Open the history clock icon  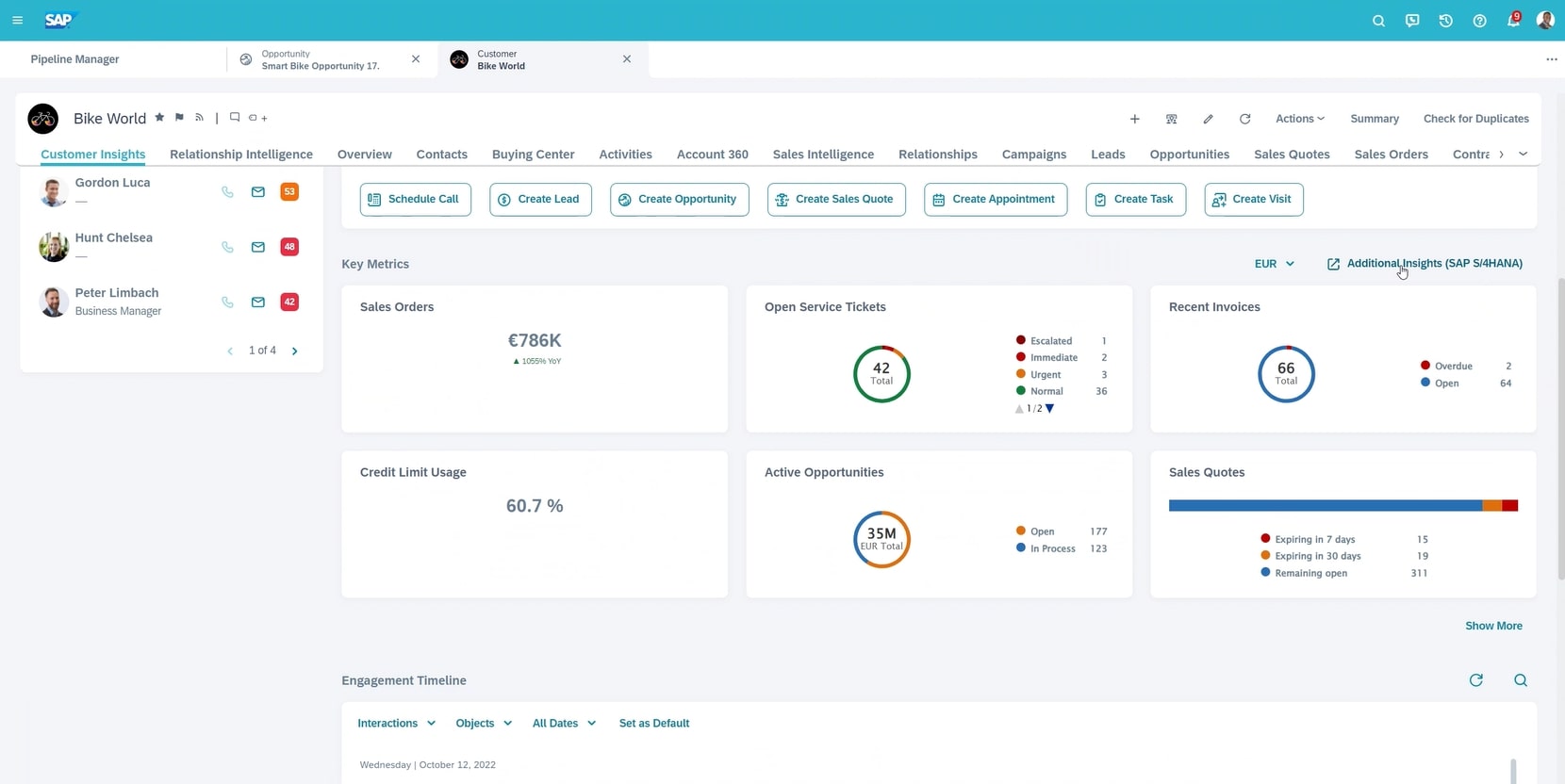1446,21
